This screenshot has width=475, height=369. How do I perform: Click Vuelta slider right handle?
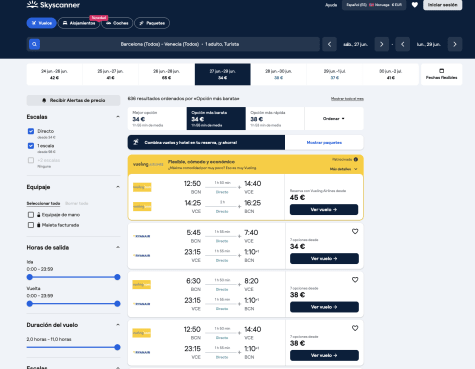click(x=117, y=304)
